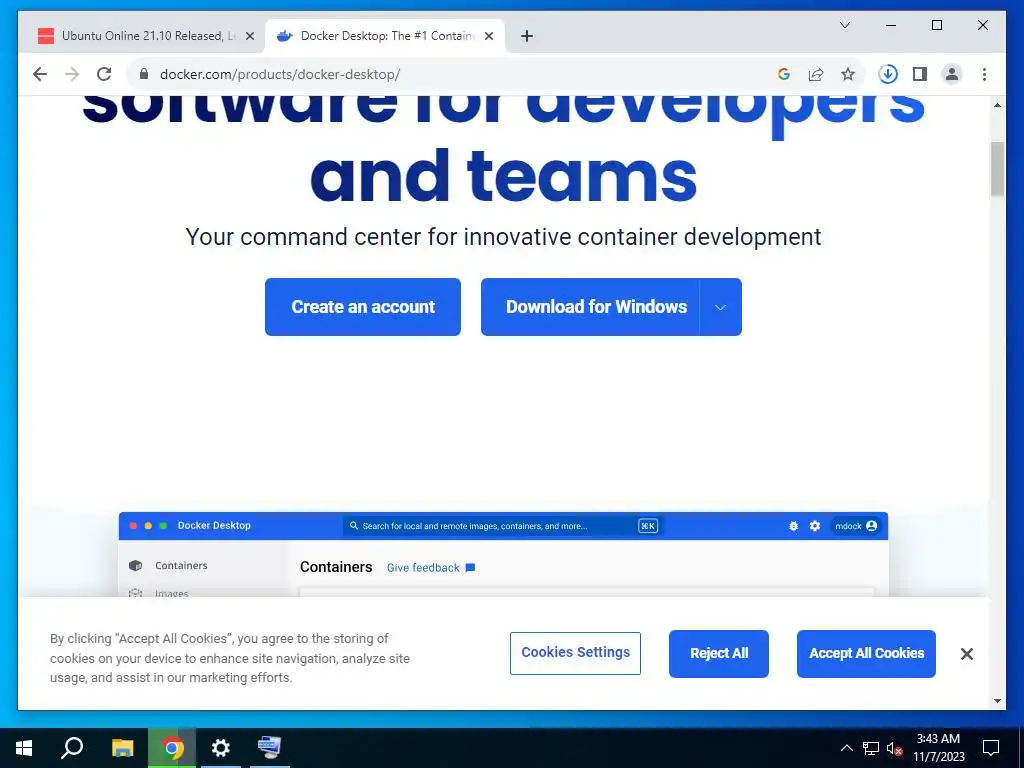The width and height of the screenshot is (1024, 768).
Task: Bookmark this page with the star icon
Action: [848, 74]
